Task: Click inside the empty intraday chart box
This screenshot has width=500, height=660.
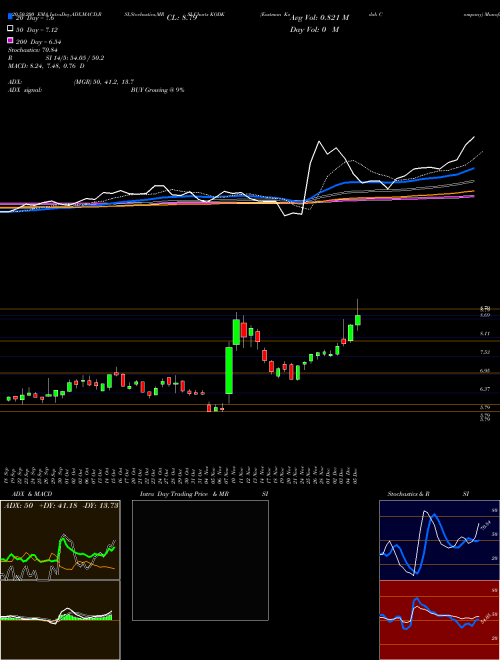Action: pos(200,560)
